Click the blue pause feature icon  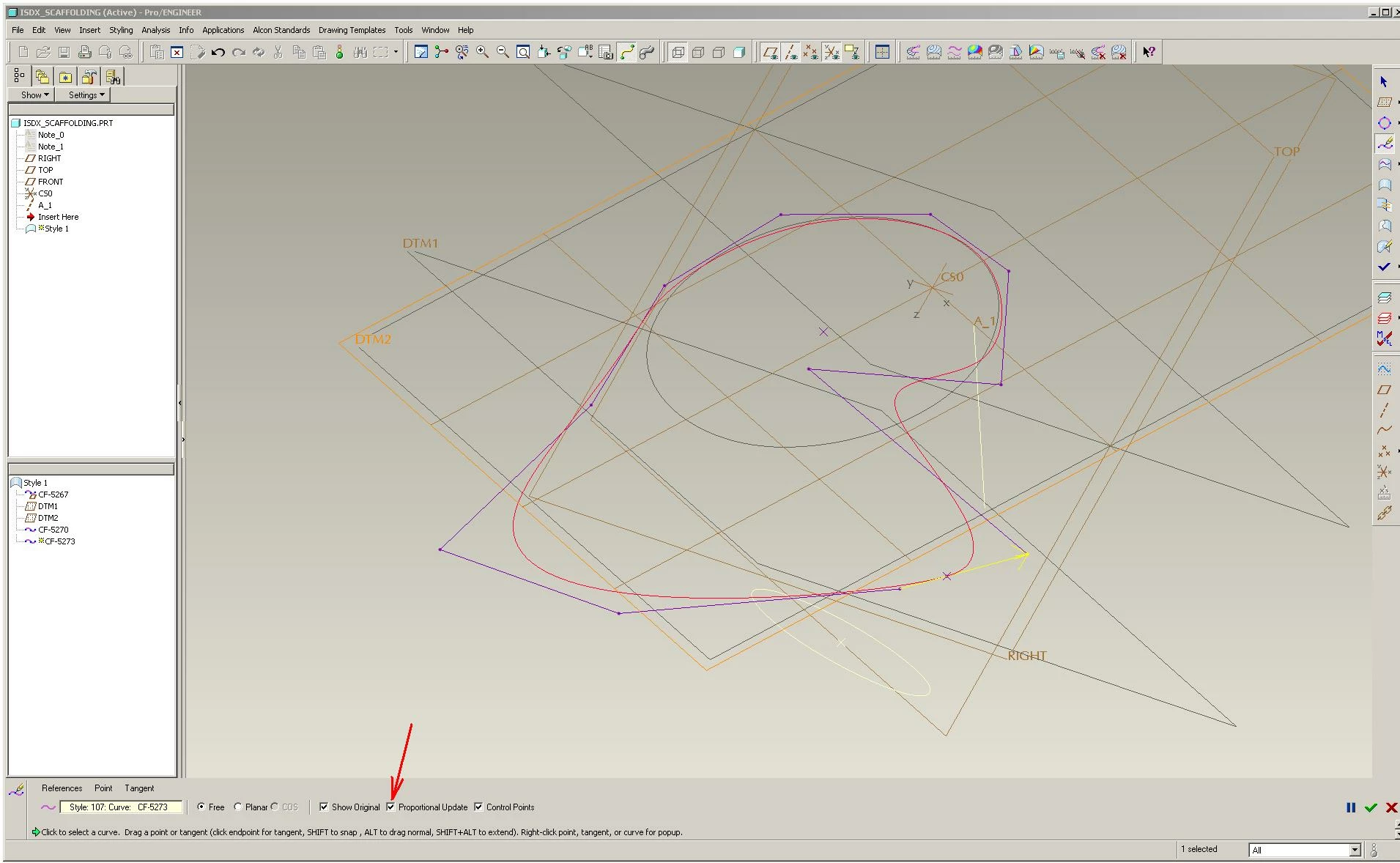coord(1351,807)
